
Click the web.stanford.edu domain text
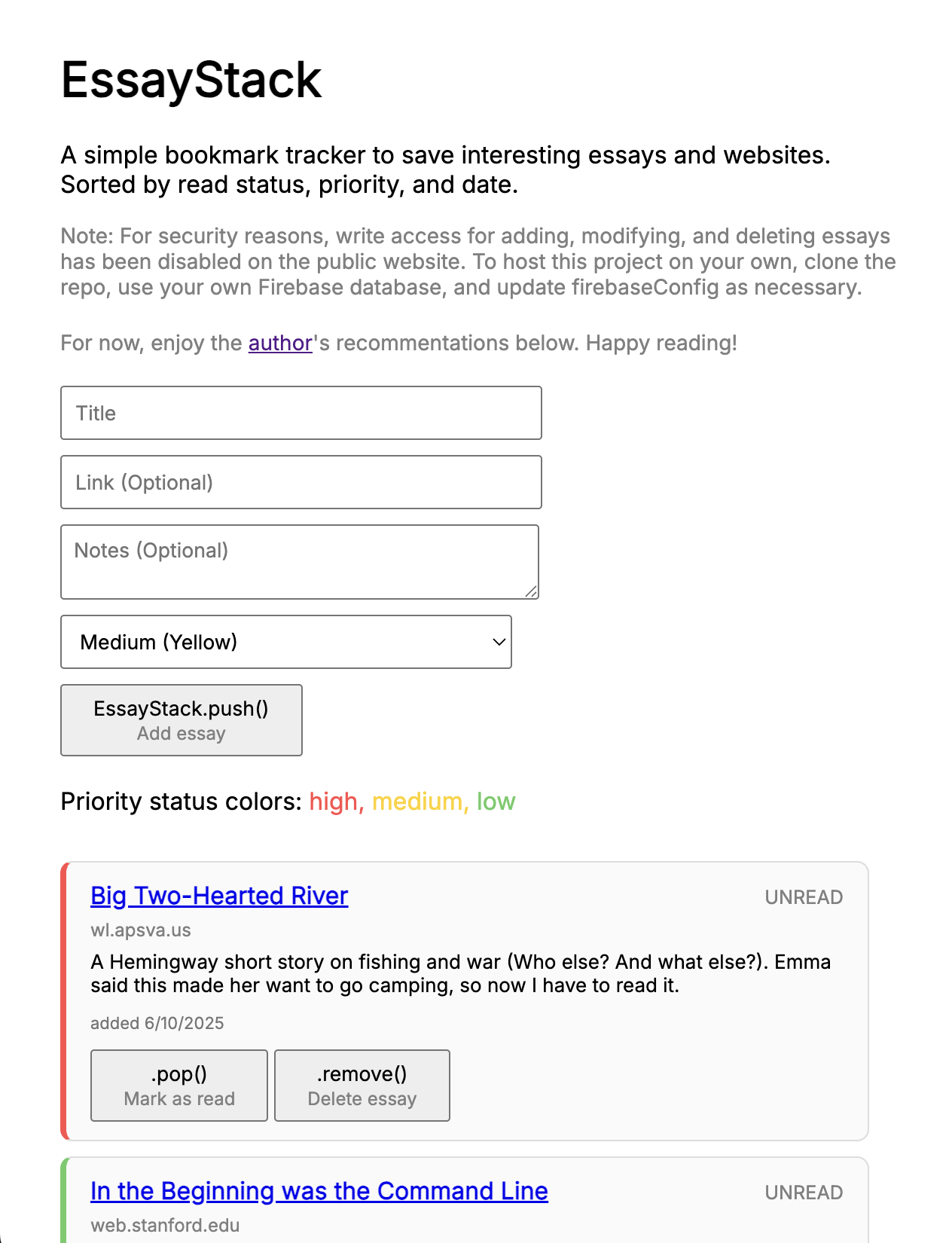point(165,1226)
